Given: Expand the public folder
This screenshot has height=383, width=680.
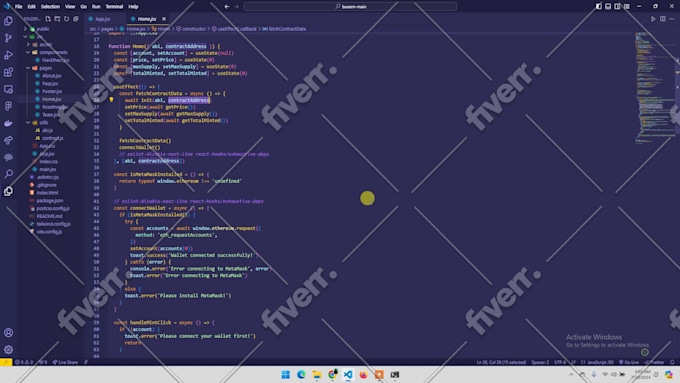Looking at the screenshot, I should tap(42, 29).
